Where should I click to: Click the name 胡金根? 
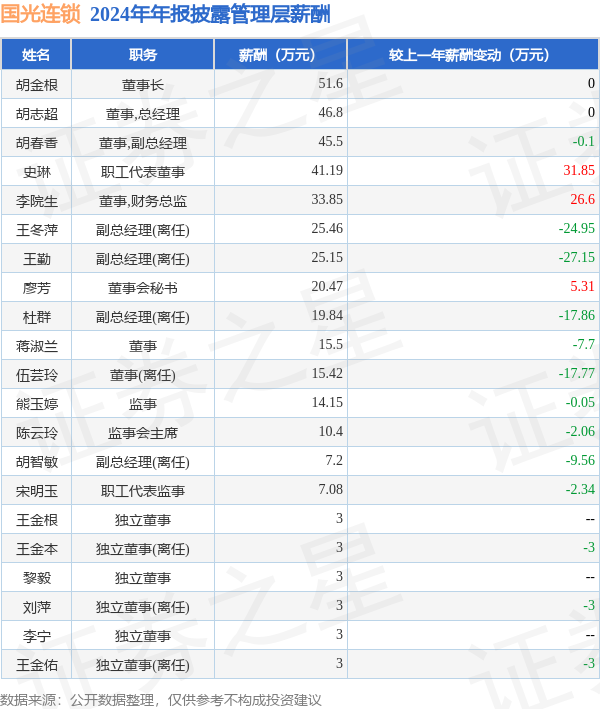tap(37, 85)
